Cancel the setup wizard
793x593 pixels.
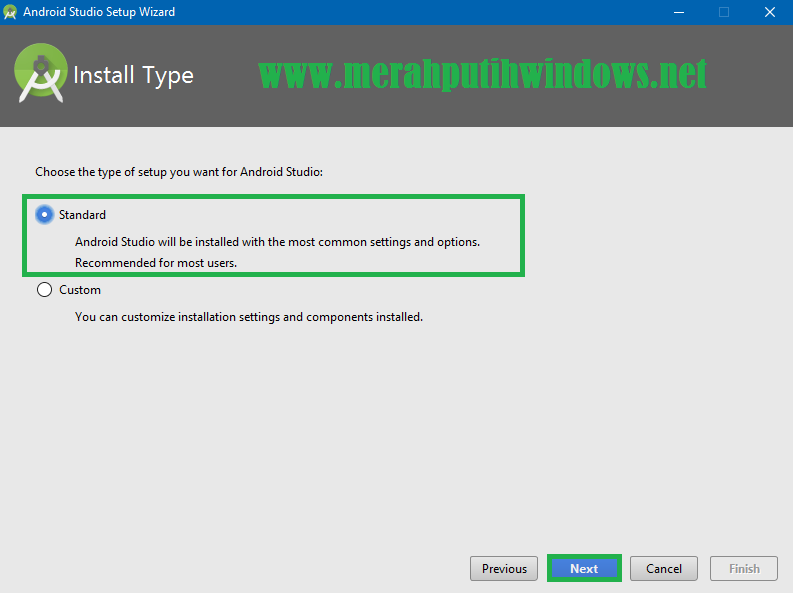664,569
